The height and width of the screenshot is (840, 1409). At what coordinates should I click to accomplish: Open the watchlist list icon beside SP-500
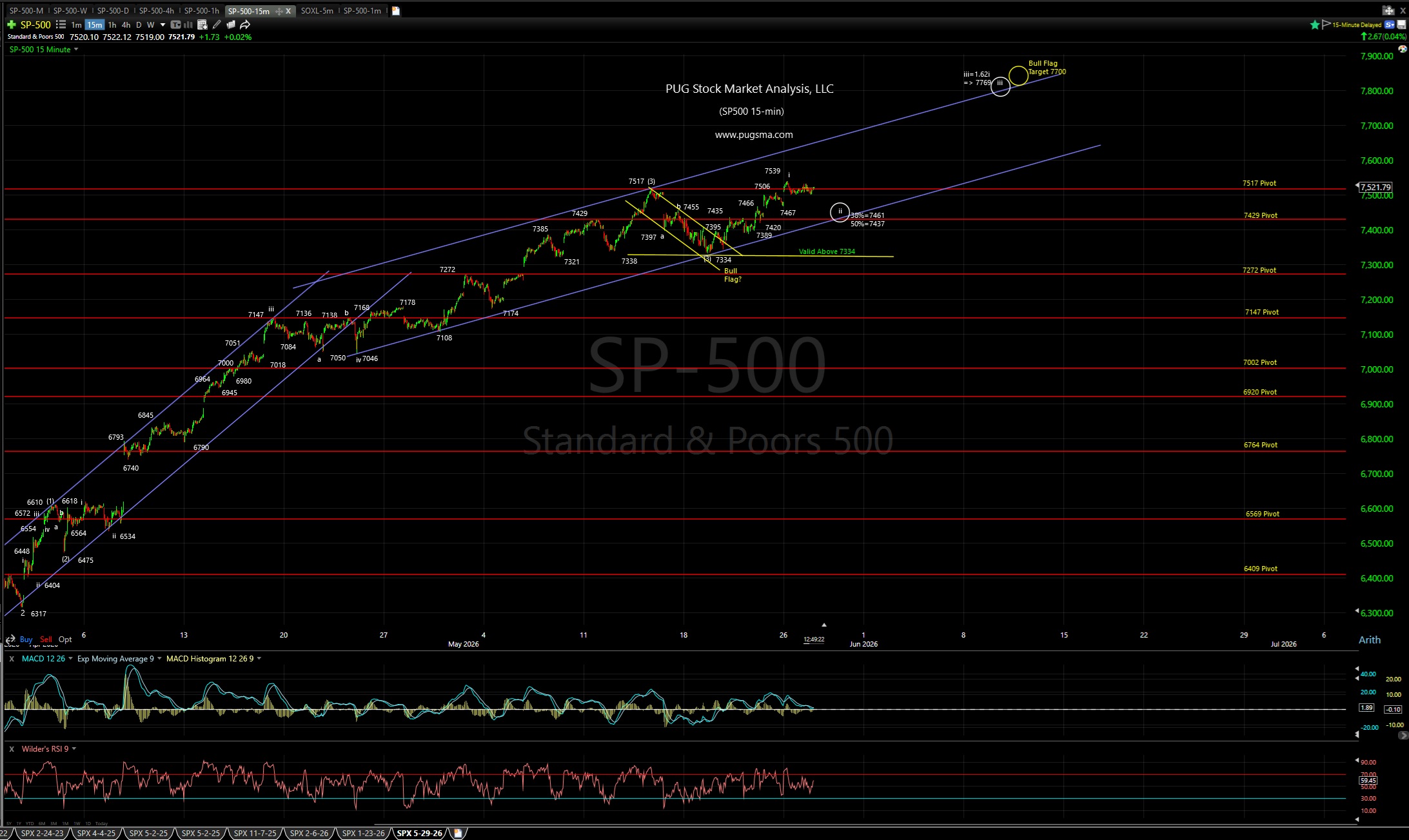point(61,24)
